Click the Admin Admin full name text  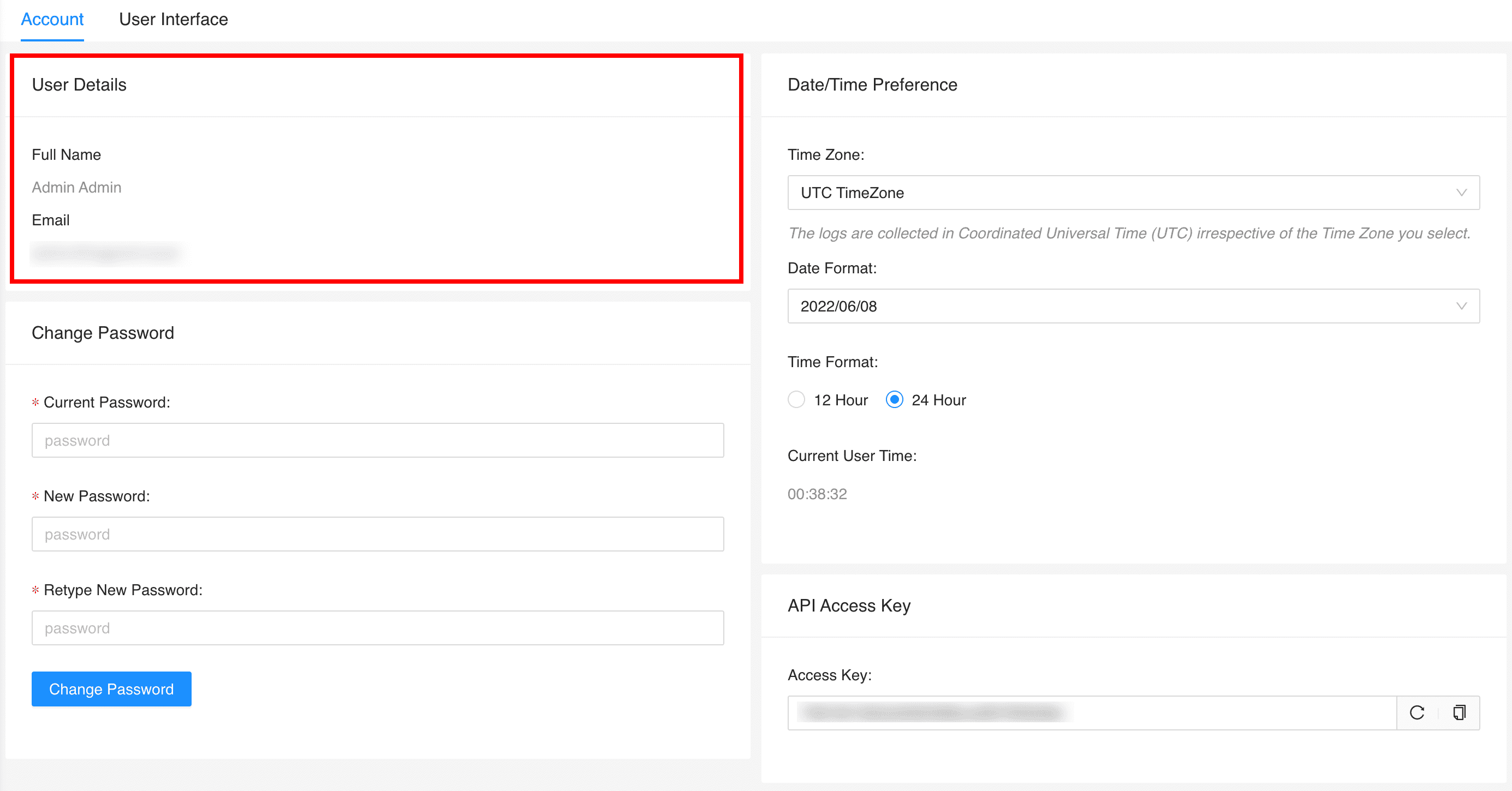pos(76,187)
